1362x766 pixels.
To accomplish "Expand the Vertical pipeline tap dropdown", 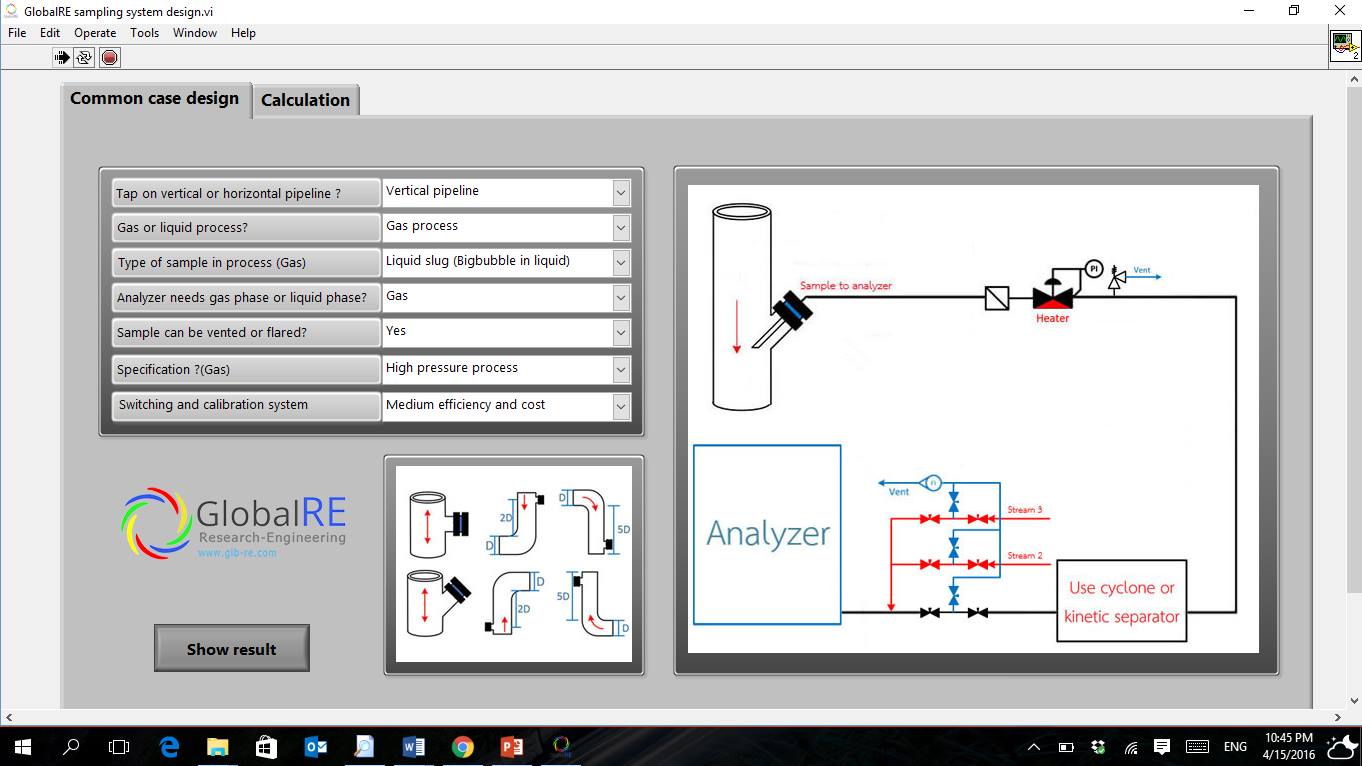I will pos(621,193).
